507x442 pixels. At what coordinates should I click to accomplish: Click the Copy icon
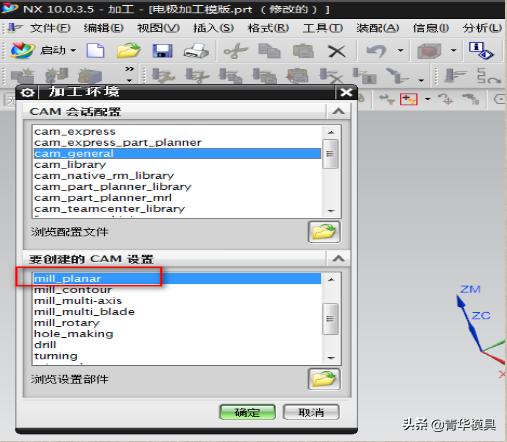(269, 51)
